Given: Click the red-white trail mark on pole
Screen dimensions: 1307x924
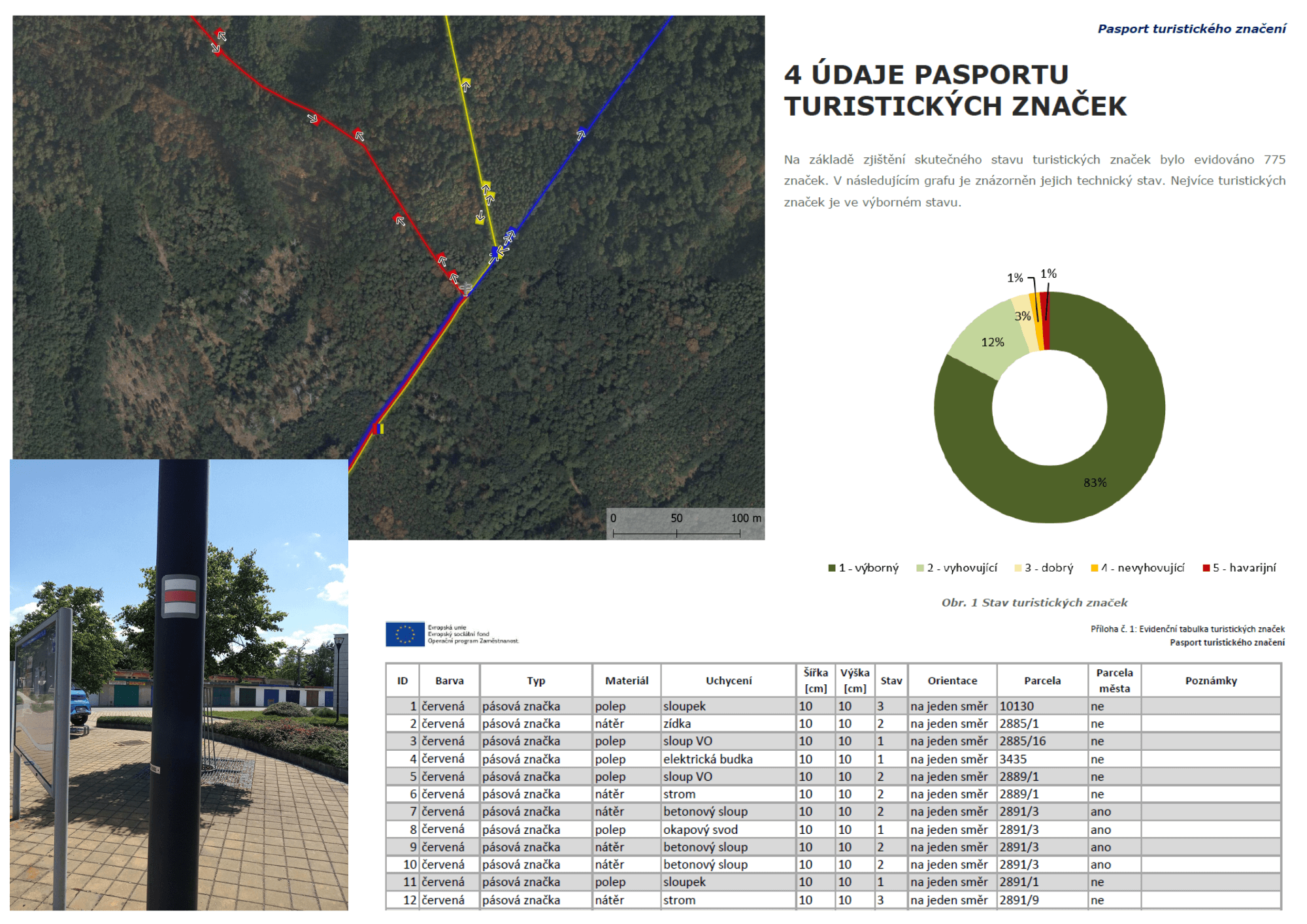Looking at the screenshot, I should click(180, 595).
